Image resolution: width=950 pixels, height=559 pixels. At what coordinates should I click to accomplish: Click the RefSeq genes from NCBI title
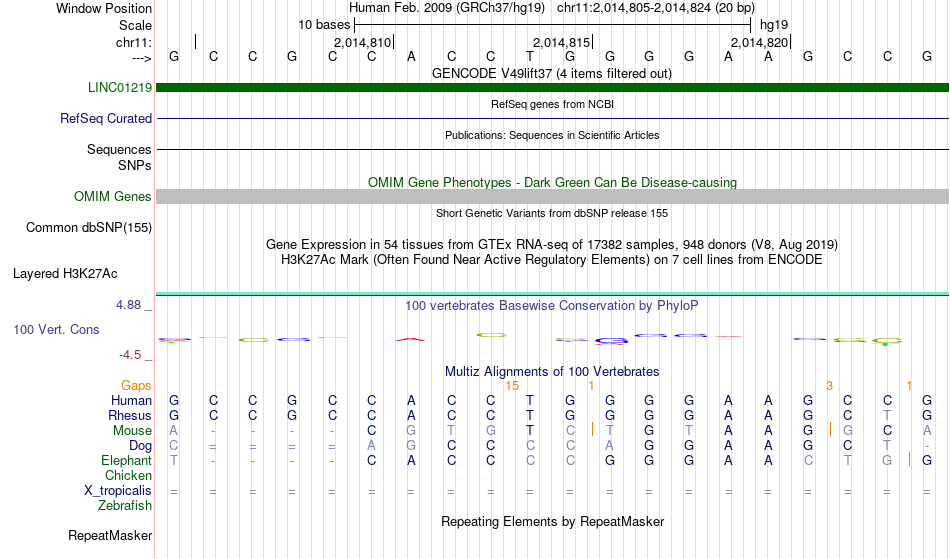[x=553, y=104]
